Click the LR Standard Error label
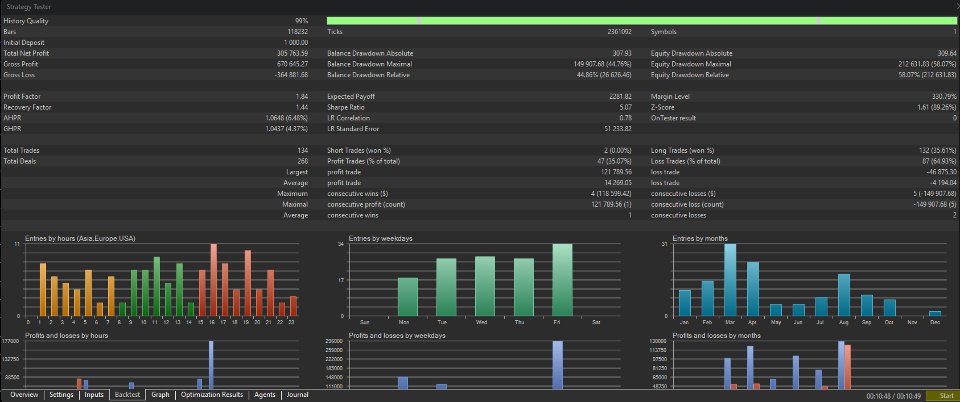 tap(353, 129)
